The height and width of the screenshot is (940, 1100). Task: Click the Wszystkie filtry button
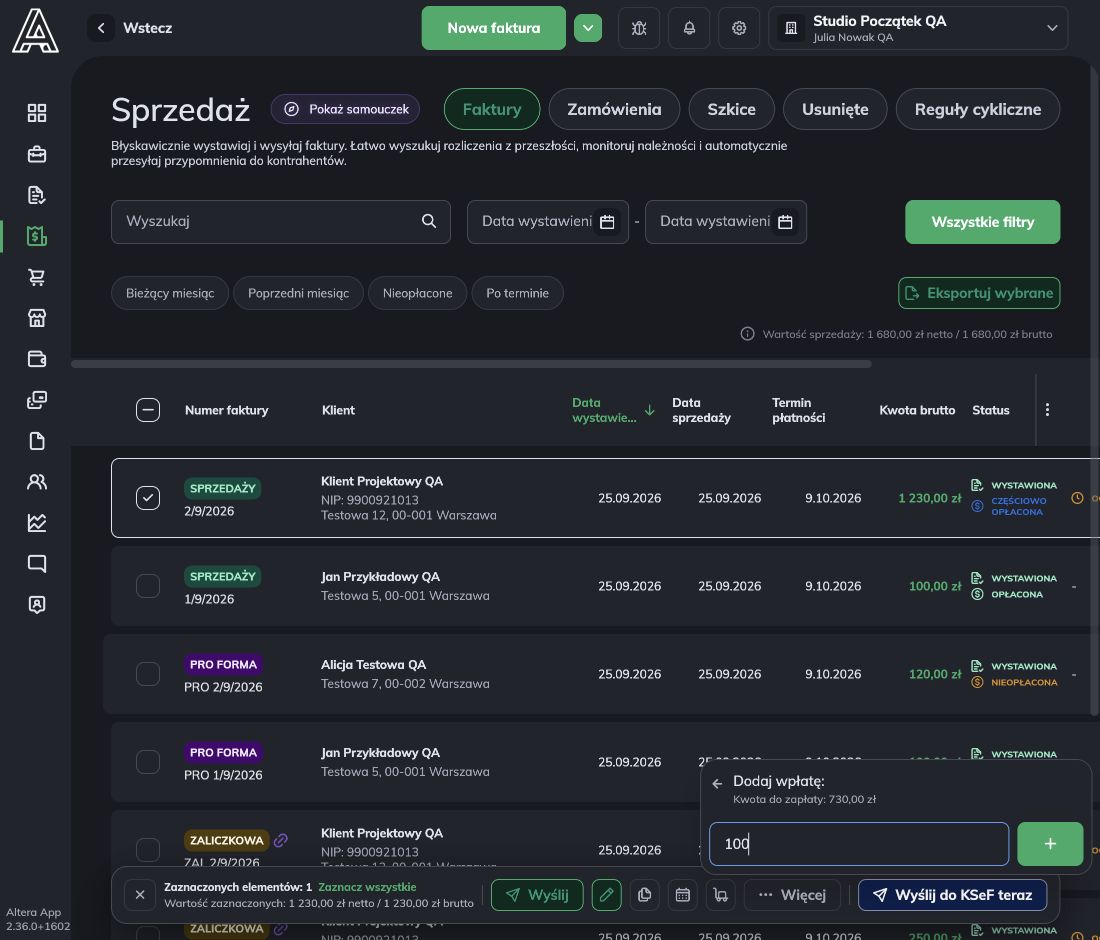(x=983, y=222)
